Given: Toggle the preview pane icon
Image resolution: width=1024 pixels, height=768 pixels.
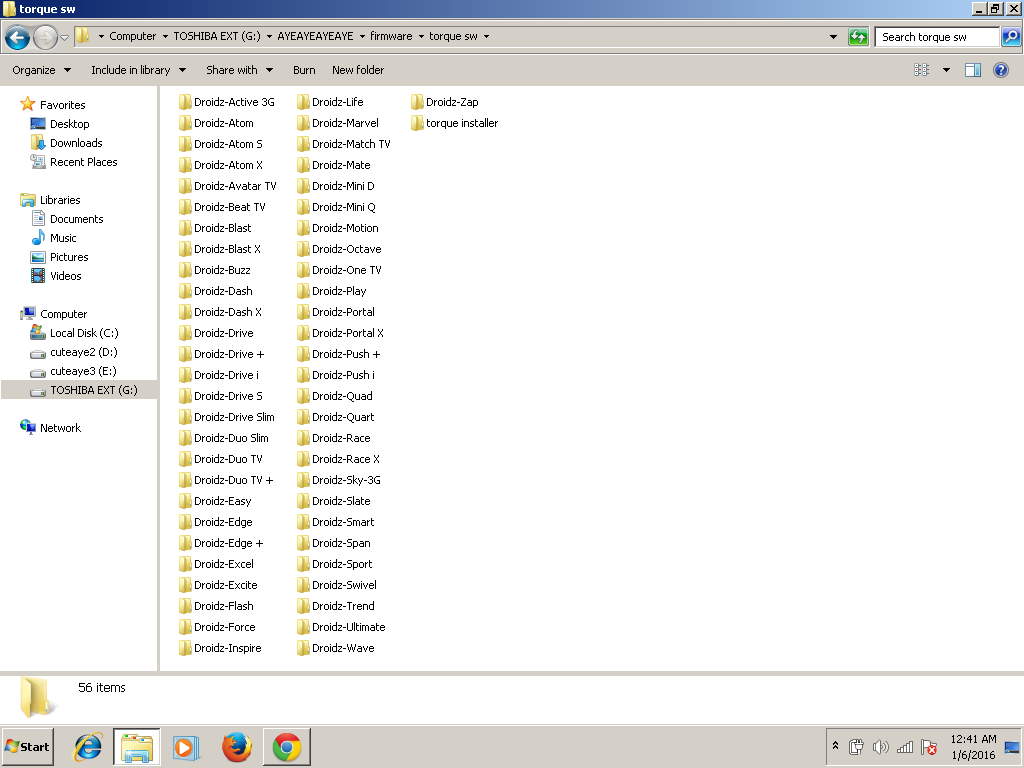Looking at the screenshot, I should pyautogui.click(x=972, y=70).
